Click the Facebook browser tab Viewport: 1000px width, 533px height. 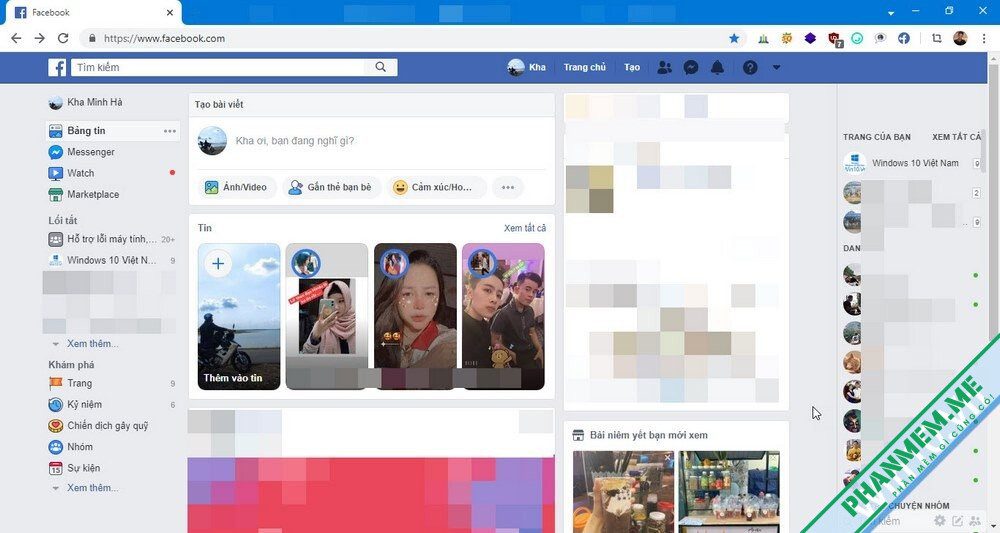(x=91, y=13)
